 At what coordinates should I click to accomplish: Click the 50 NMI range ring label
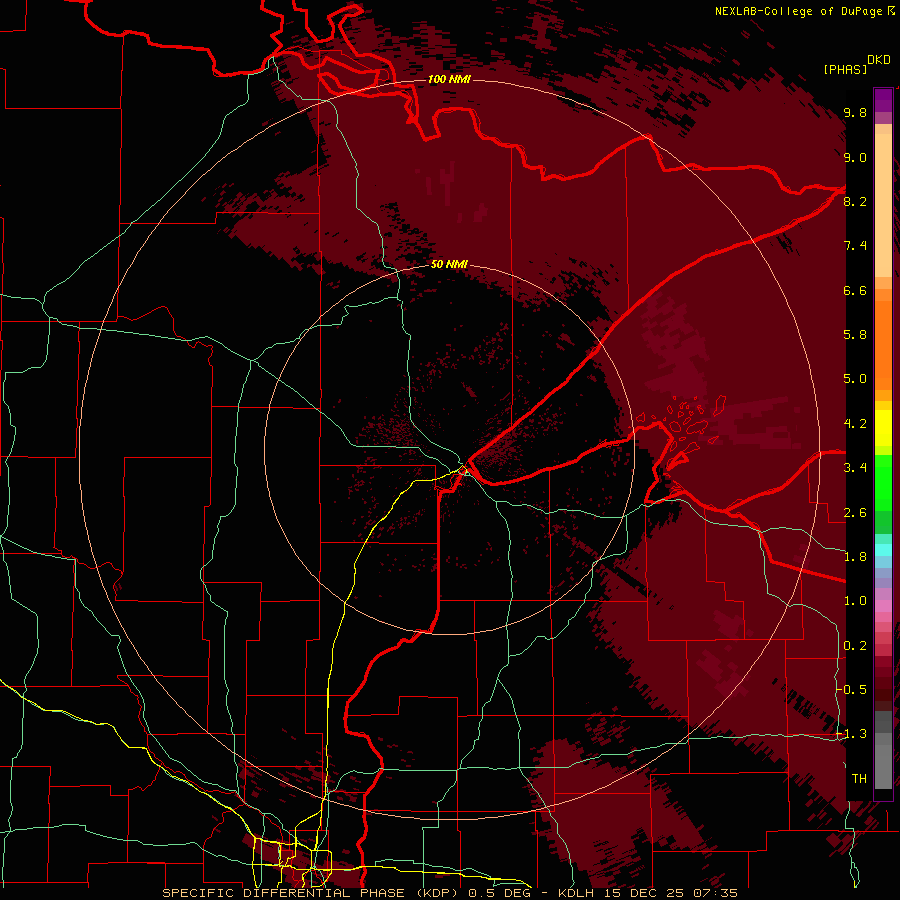(x=449, y=265)
